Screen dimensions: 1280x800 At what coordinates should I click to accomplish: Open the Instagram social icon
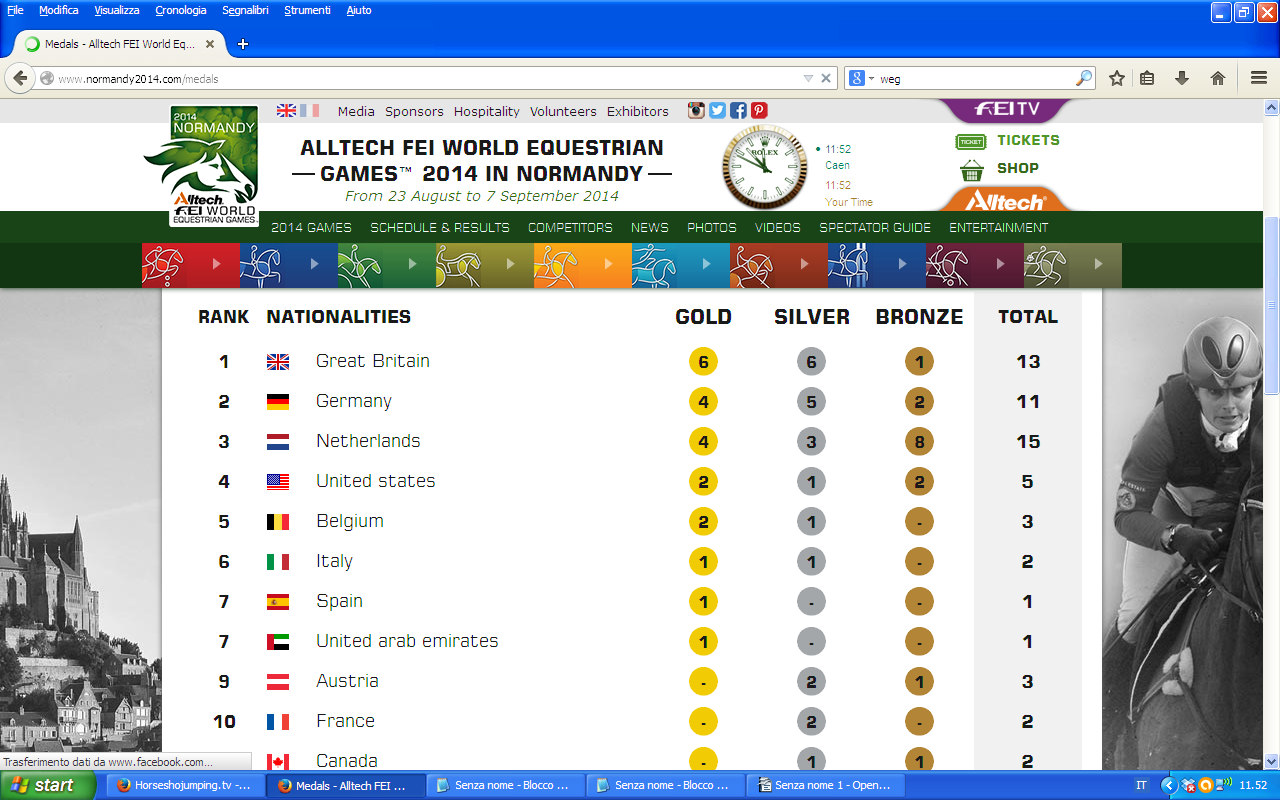click(x=696, y=111)
